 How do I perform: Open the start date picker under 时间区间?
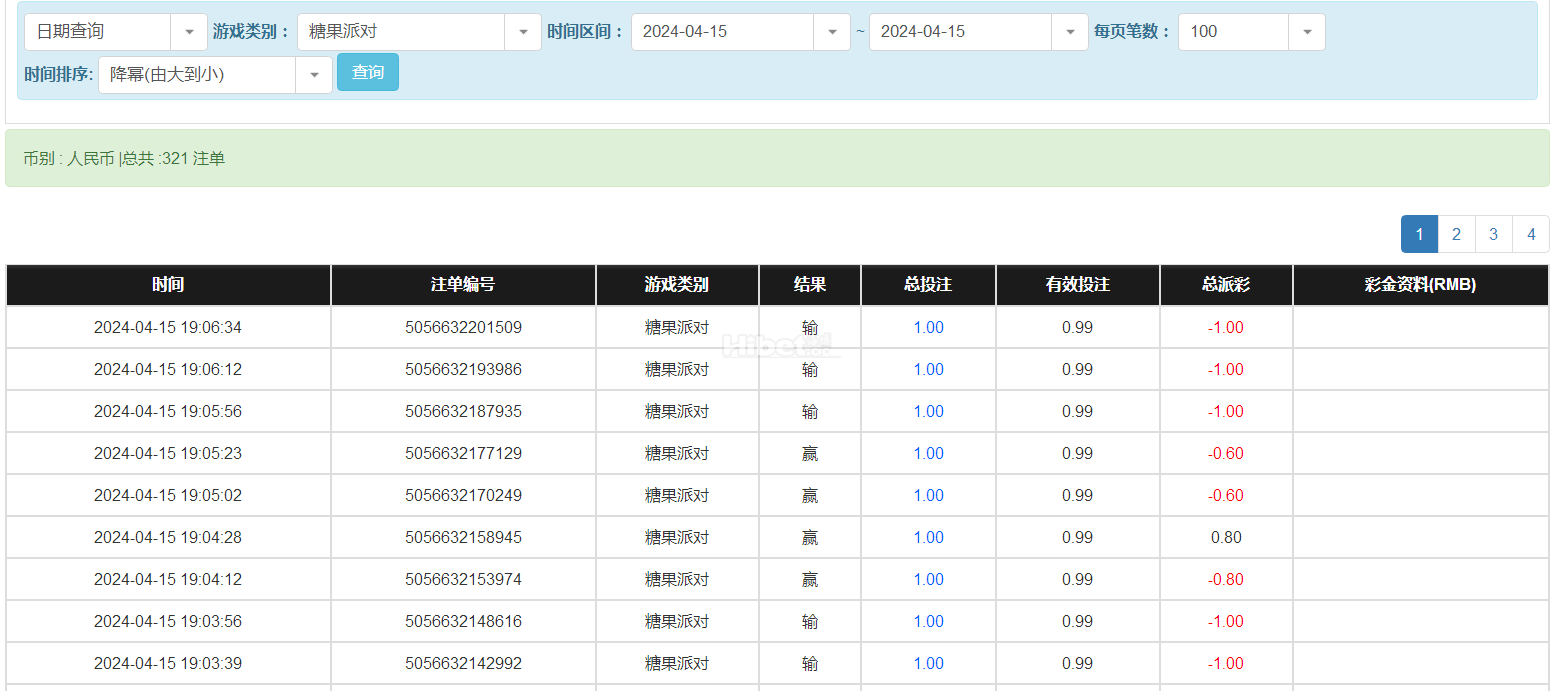741,32
